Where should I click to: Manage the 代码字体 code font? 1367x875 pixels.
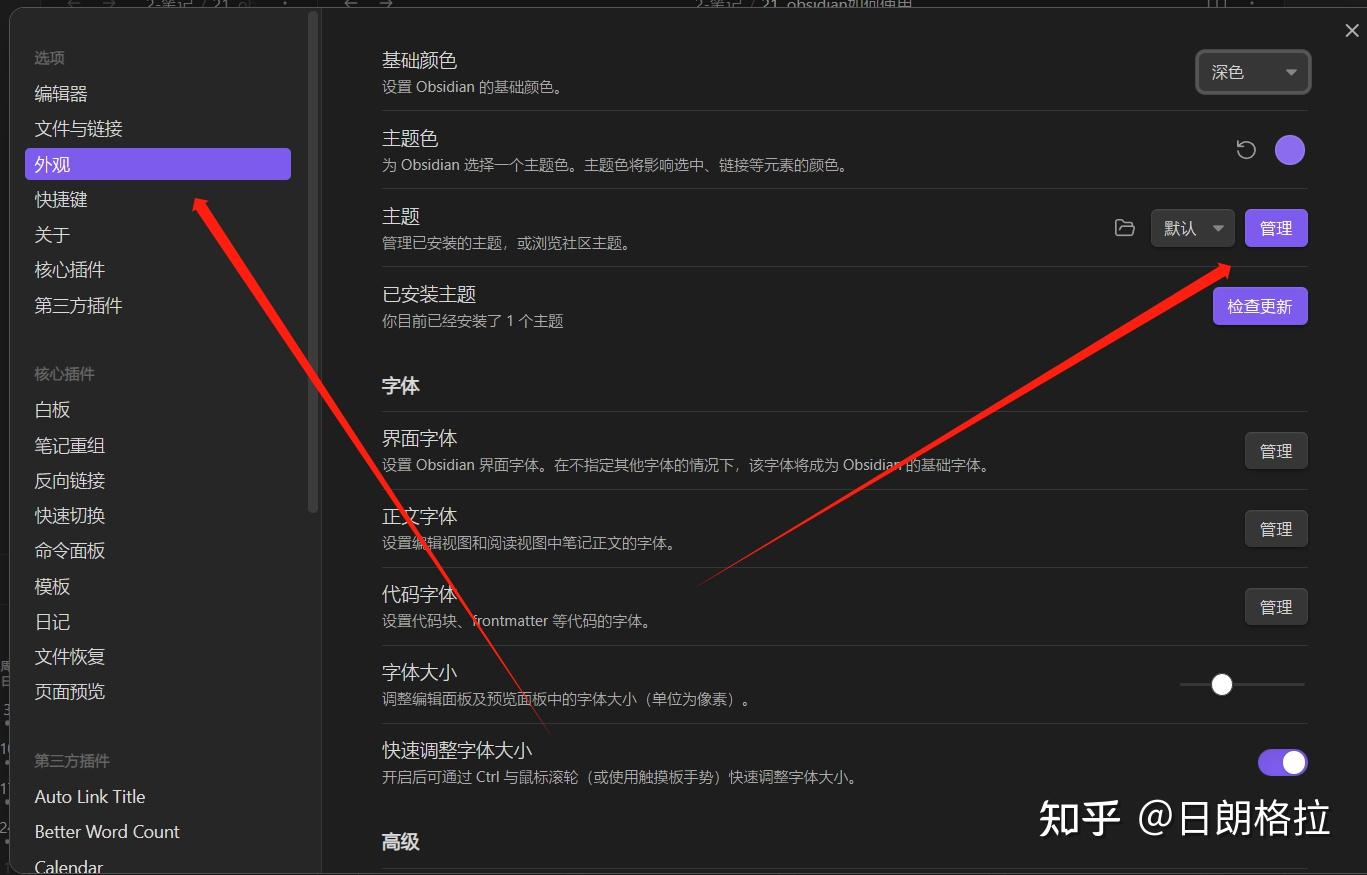point(1276,606)
